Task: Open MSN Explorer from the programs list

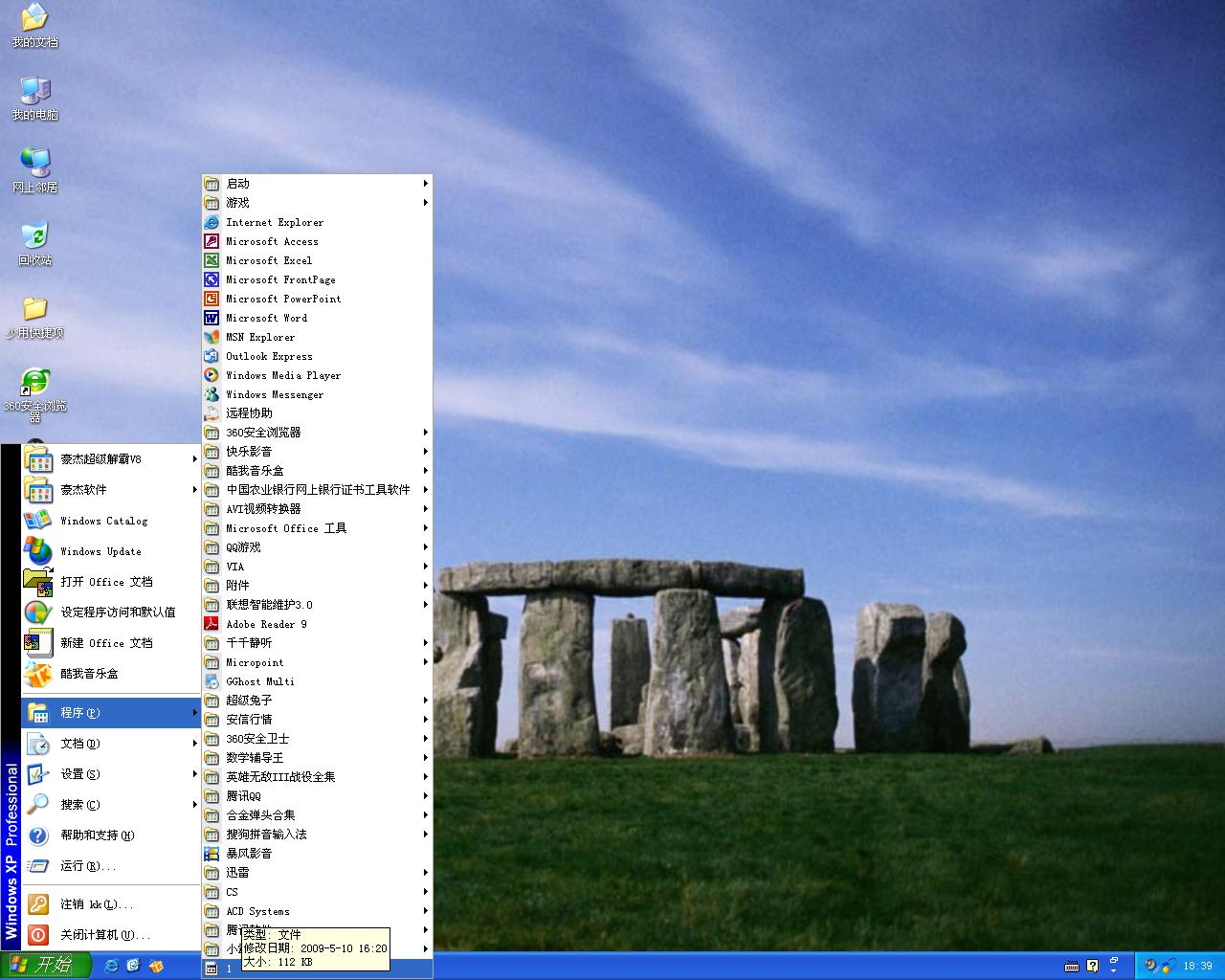Action: click(317, 337)
